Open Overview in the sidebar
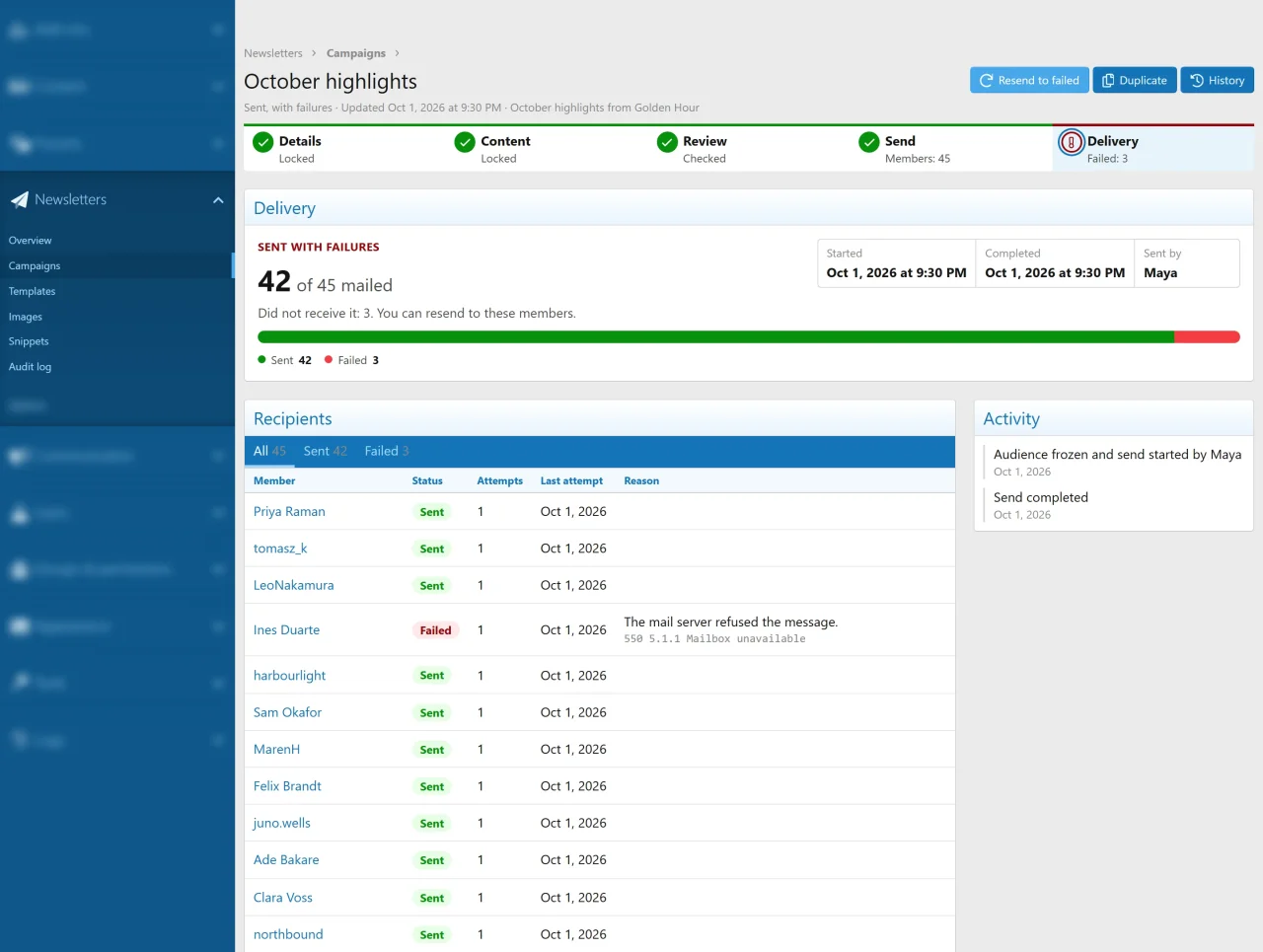 click(31, 241)
